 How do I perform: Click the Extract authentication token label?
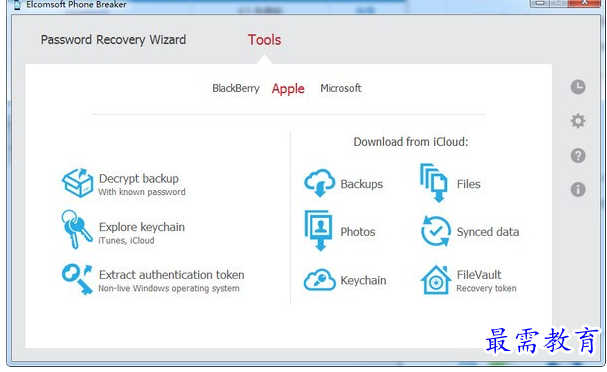[171, 275]
